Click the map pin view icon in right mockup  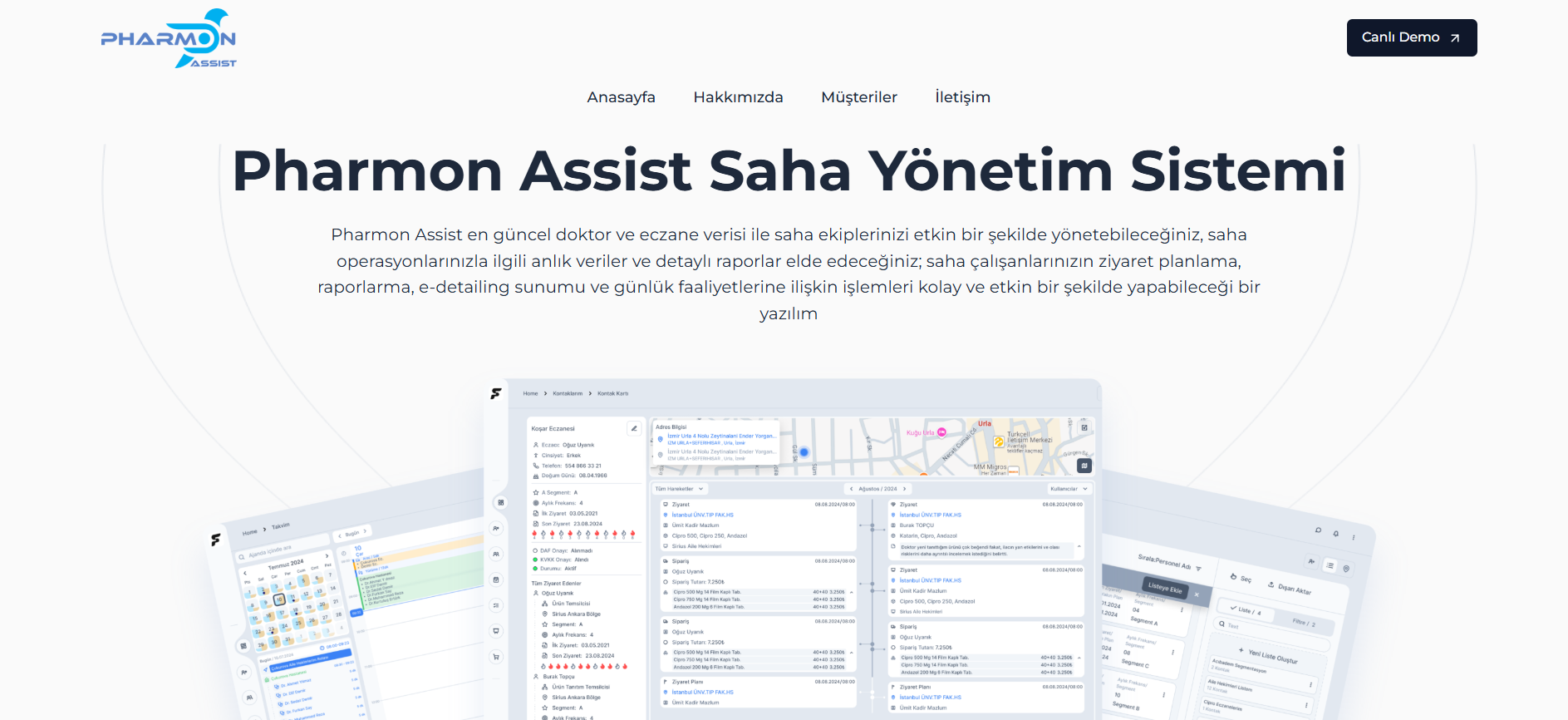point(1346,570)
